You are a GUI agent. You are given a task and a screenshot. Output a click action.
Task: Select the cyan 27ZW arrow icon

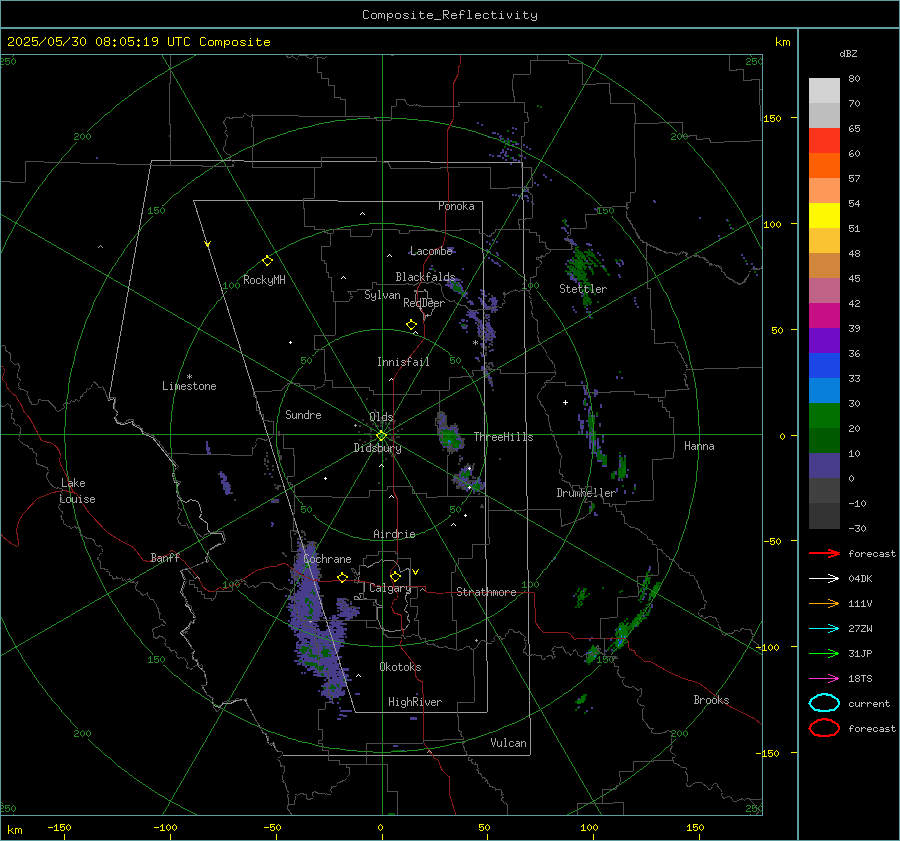[824, 629]
